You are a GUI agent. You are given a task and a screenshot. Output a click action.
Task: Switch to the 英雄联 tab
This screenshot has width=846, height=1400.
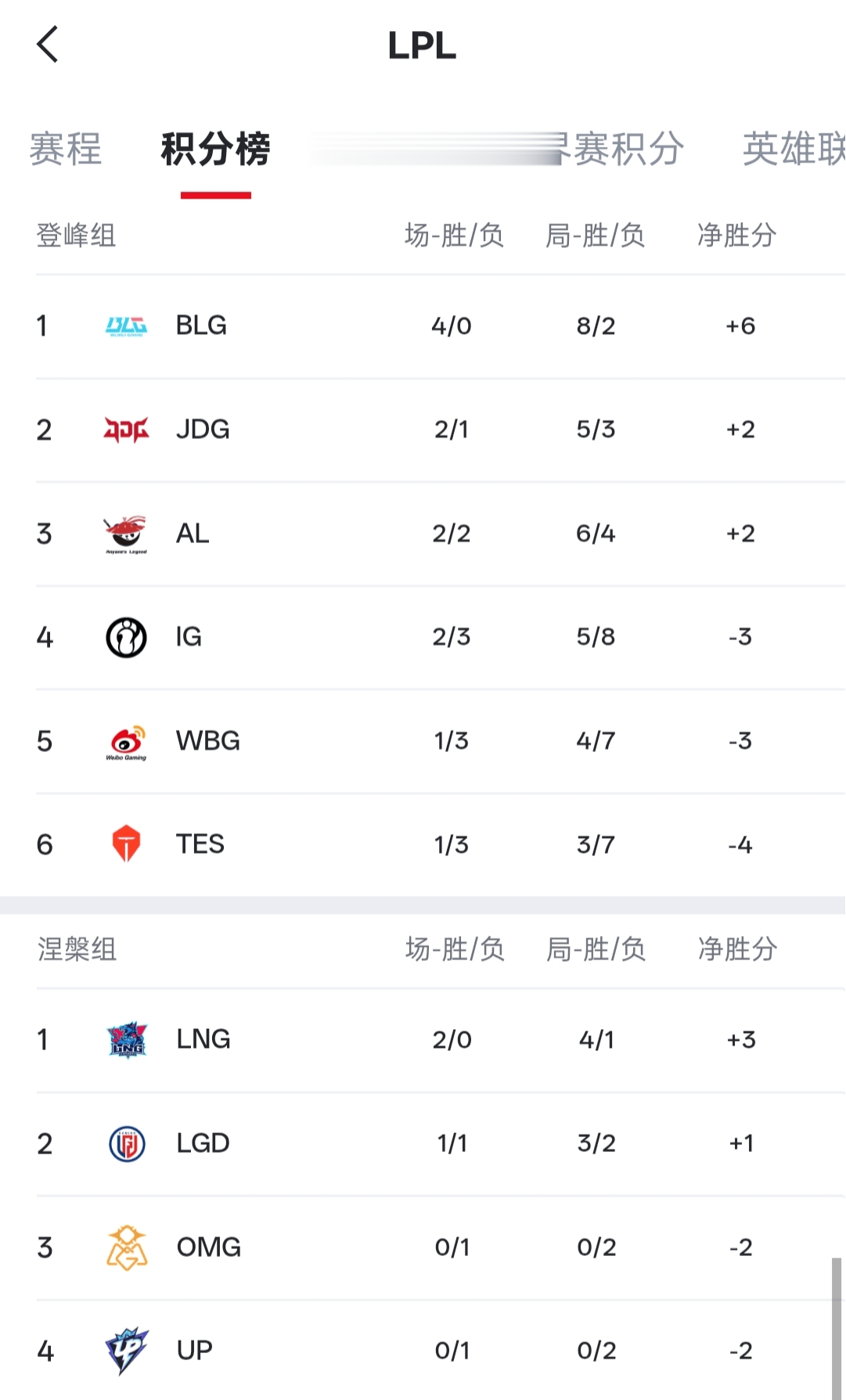[794, 149]
